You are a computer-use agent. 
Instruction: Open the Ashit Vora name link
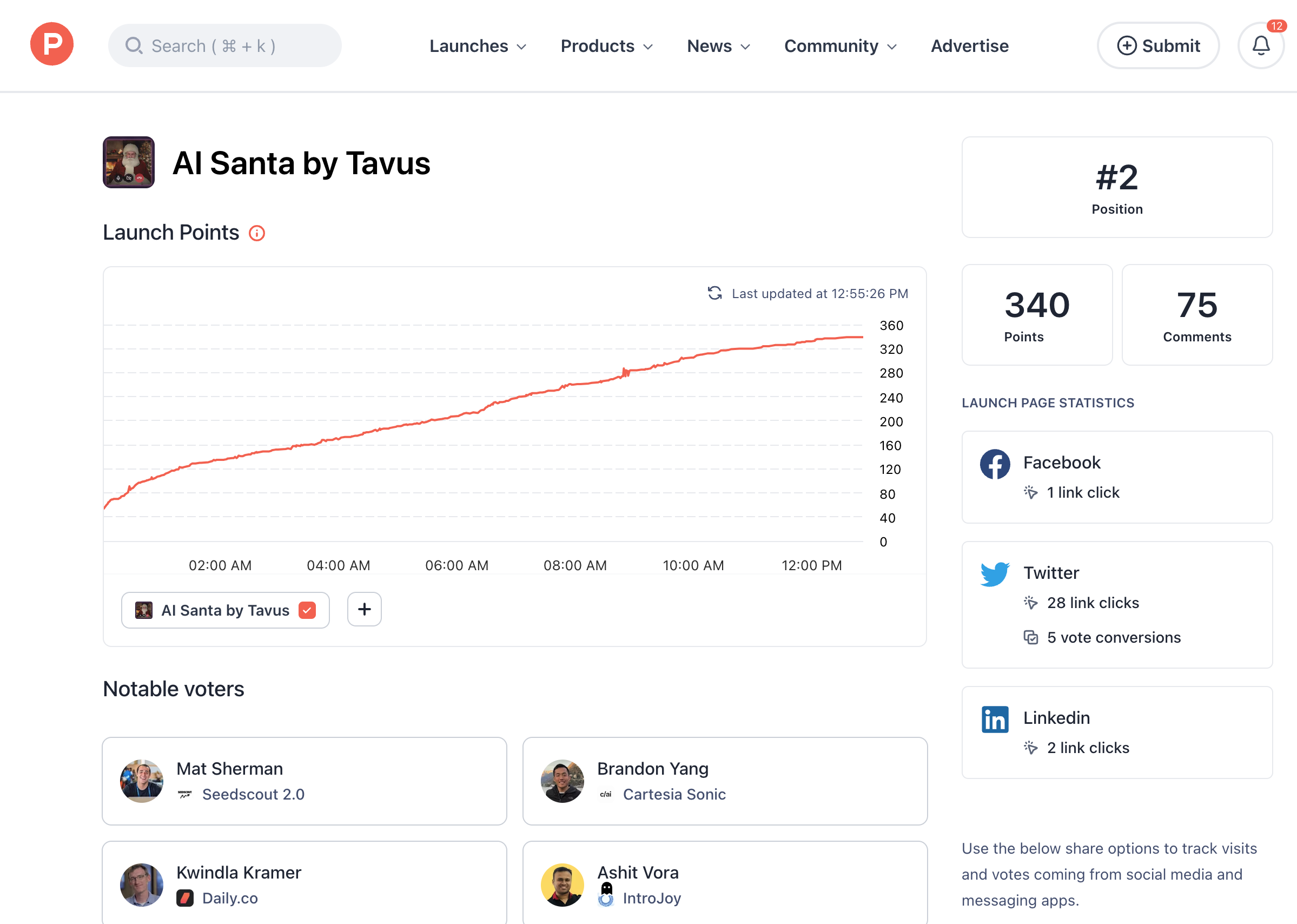tap(638, 873)
